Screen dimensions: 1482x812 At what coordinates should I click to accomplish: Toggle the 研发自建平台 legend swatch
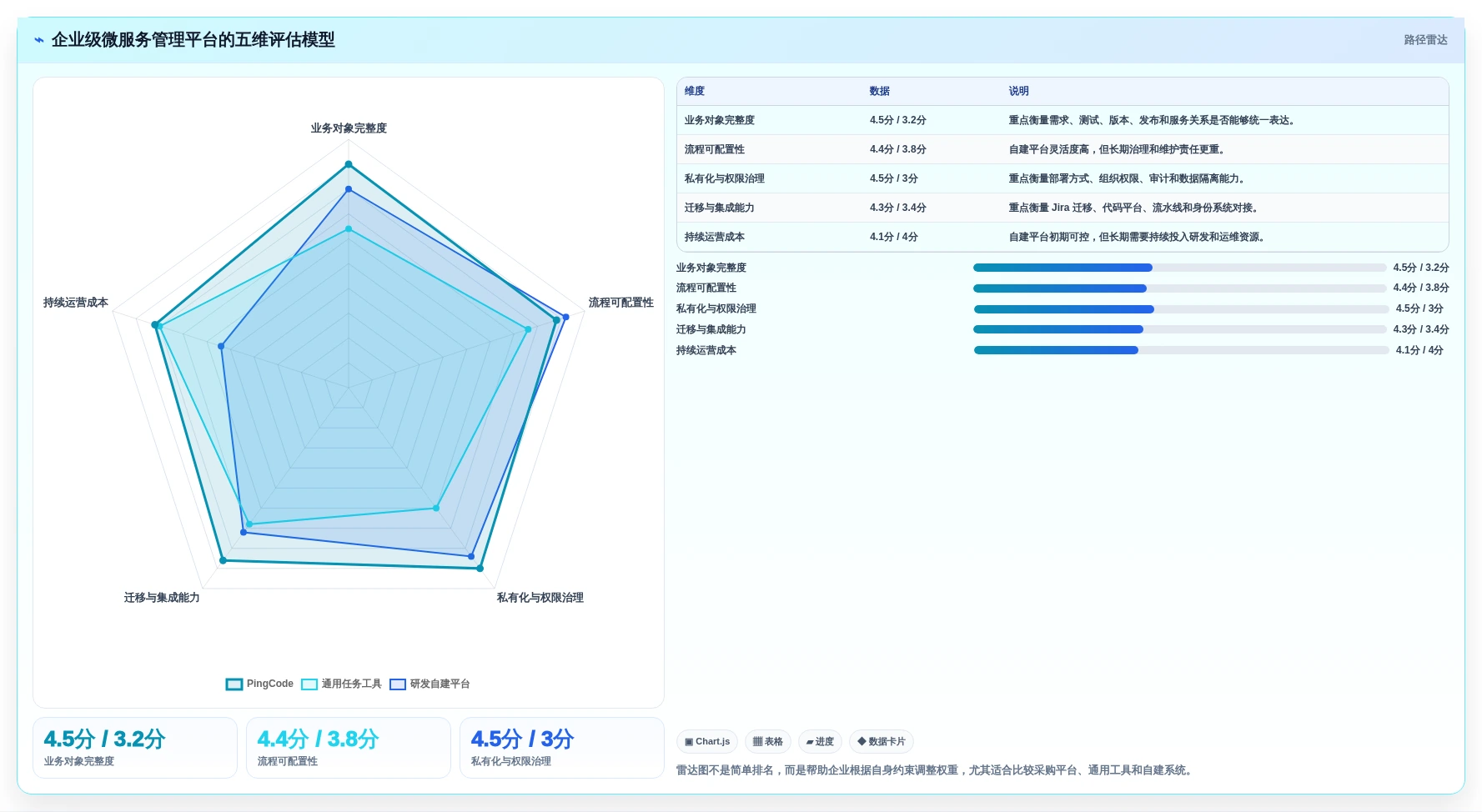398,684
